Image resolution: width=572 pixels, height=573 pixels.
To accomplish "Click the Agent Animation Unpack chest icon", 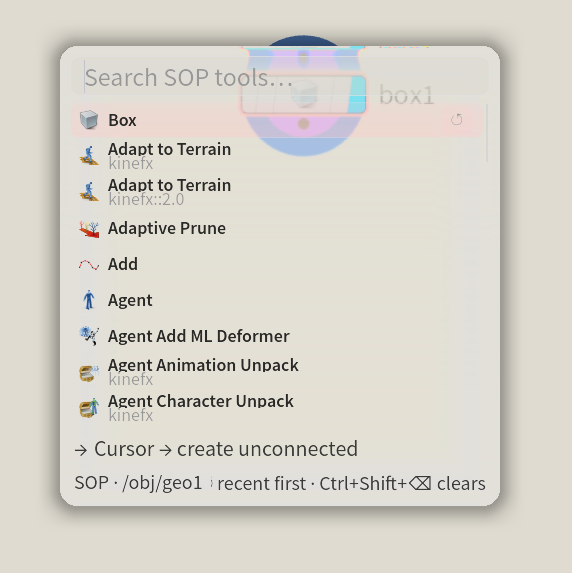I will coord(89,372).
